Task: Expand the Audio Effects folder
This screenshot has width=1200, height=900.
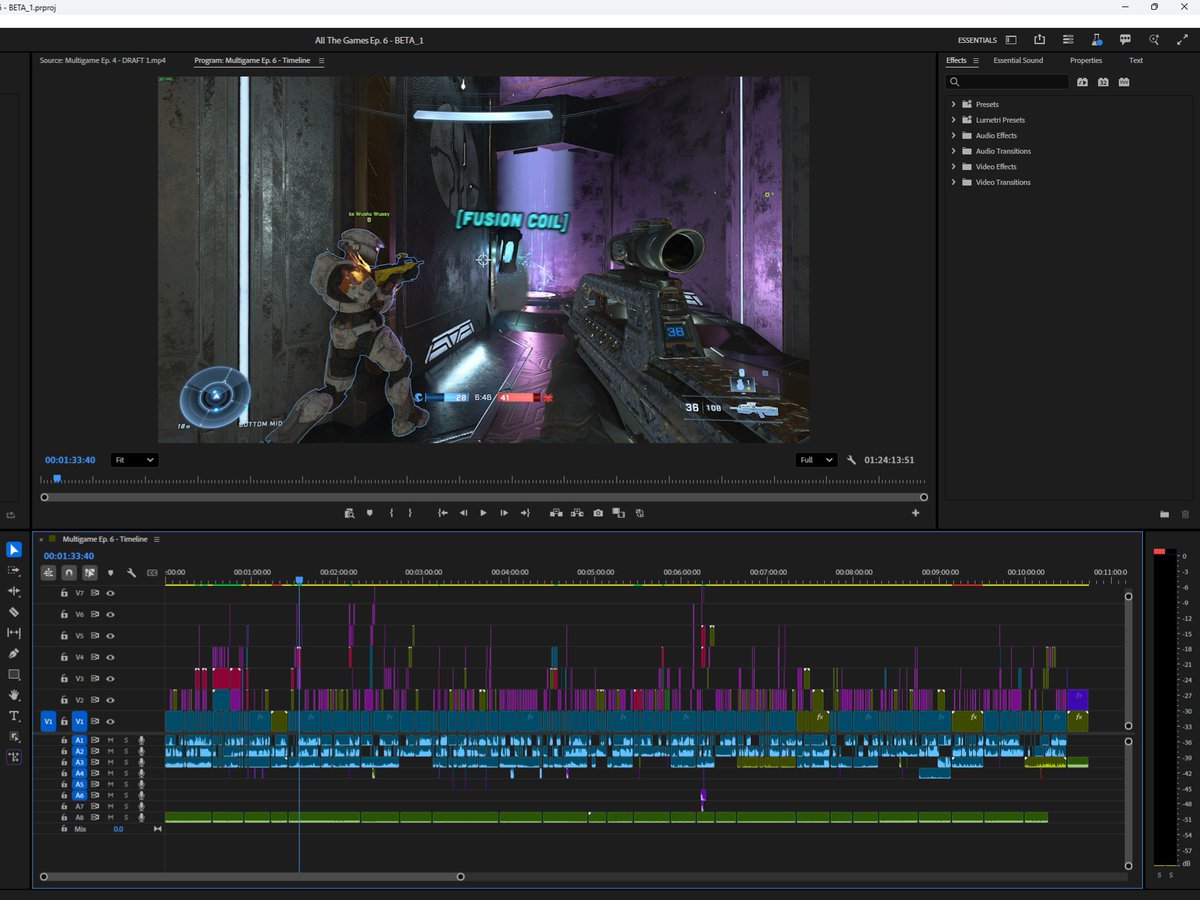Action: click(x=954, y=135)
